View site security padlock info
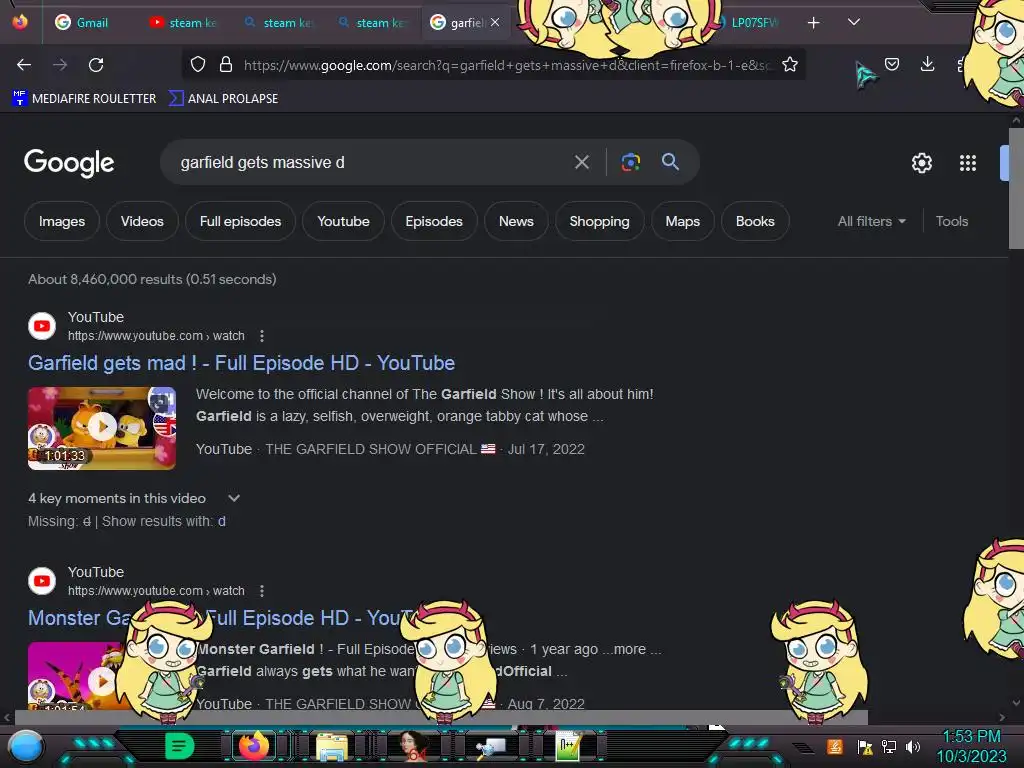1024x768 pixels. (x=226, y=65)
